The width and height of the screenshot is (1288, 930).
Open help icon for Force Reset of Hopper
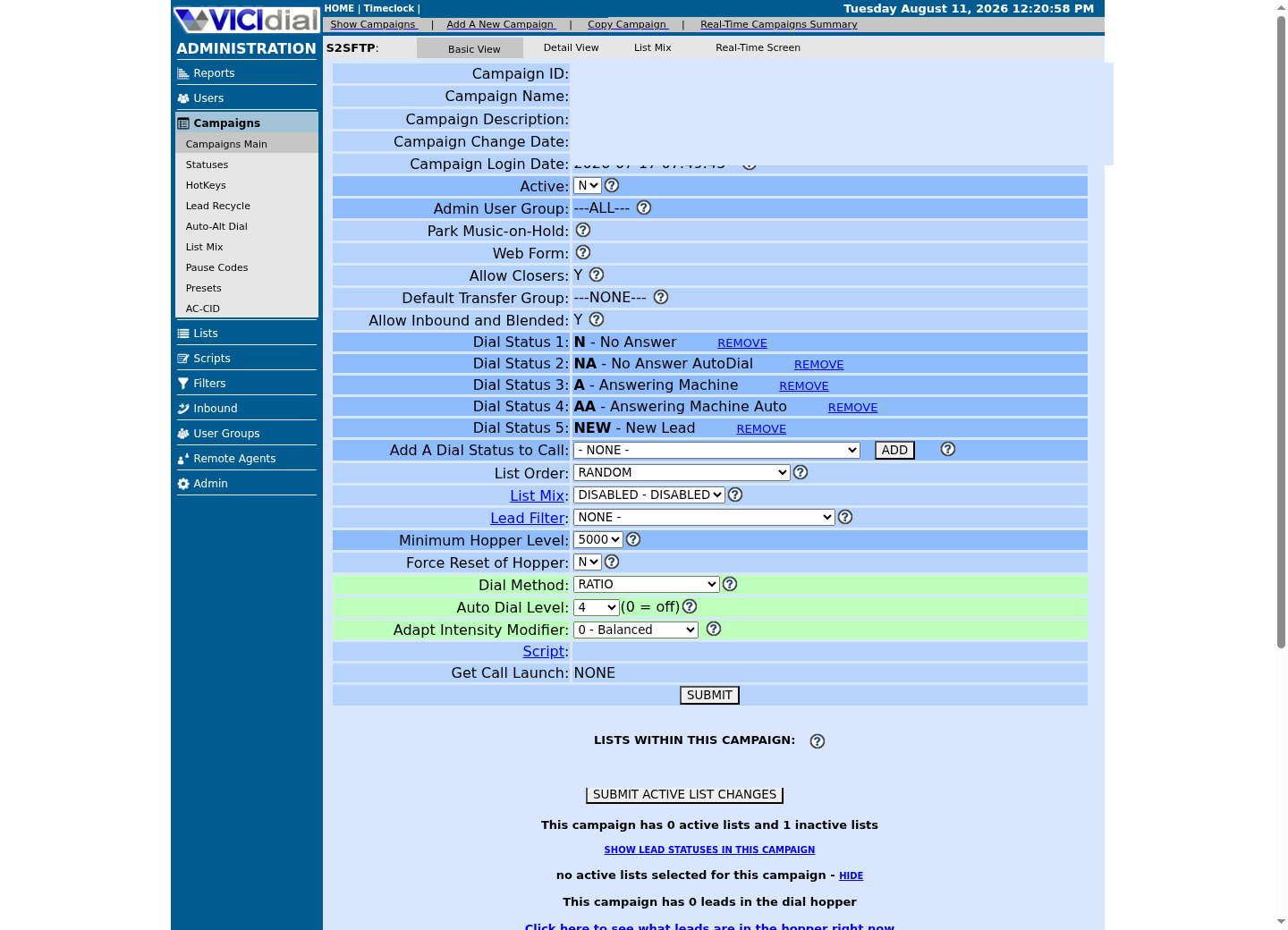(x=612, y=562)
